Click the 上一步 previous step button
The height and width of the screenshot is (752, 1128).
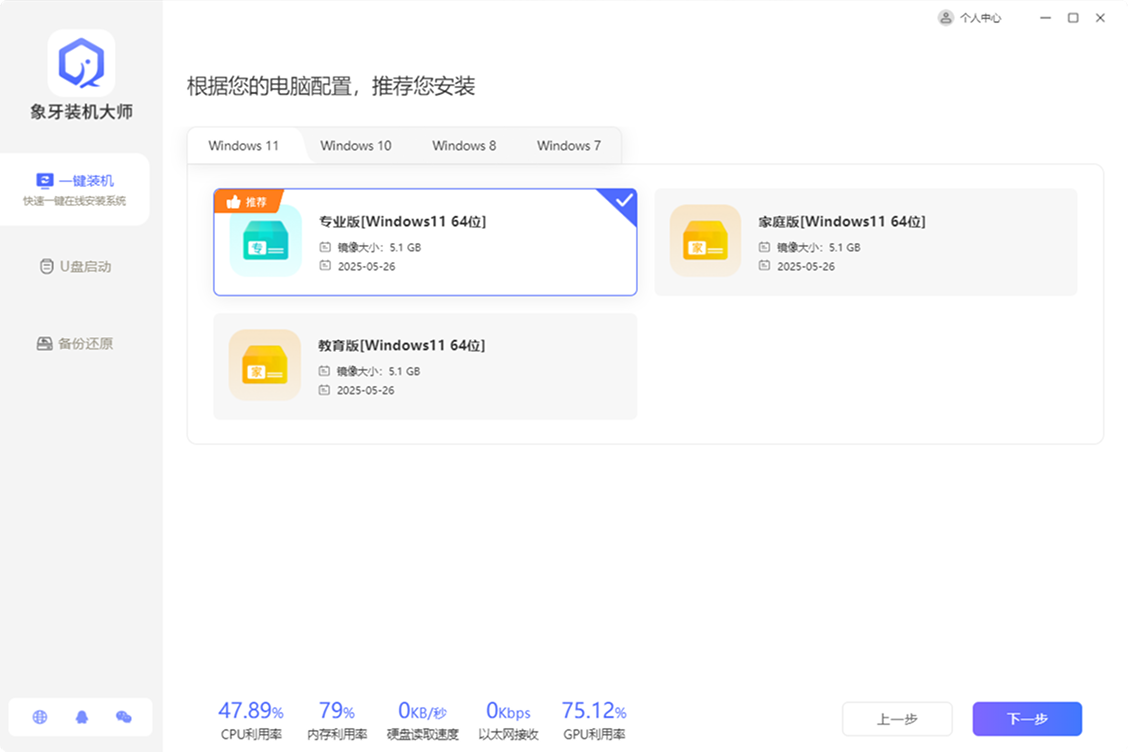[897, 718]
